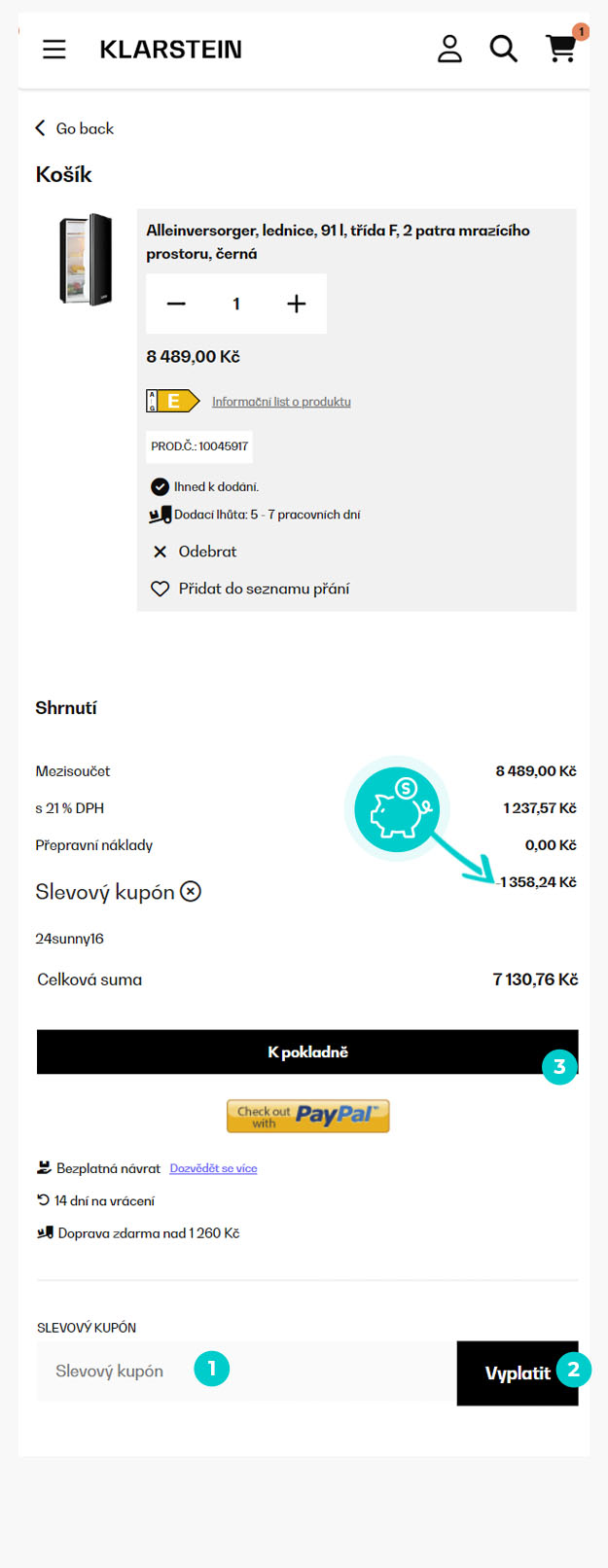The image size is (608, 1568).
Task: Open the Klarstein logo homepage
Action: (x=170, y=50)
